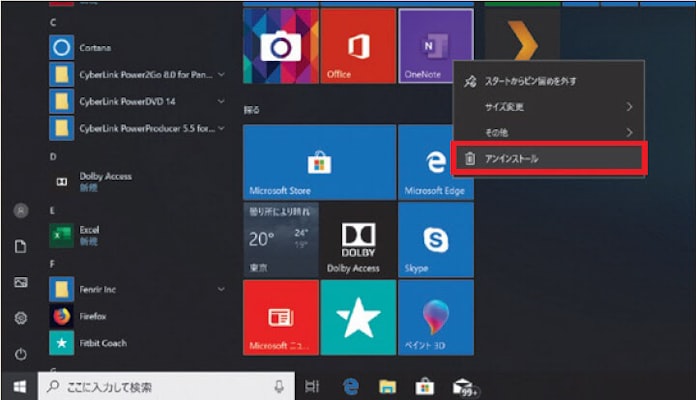This screenshot has width=696, height=400.
Task: Open the Fitbit Coach star tile
Action: pyautogui.click(x=358, y=317)
